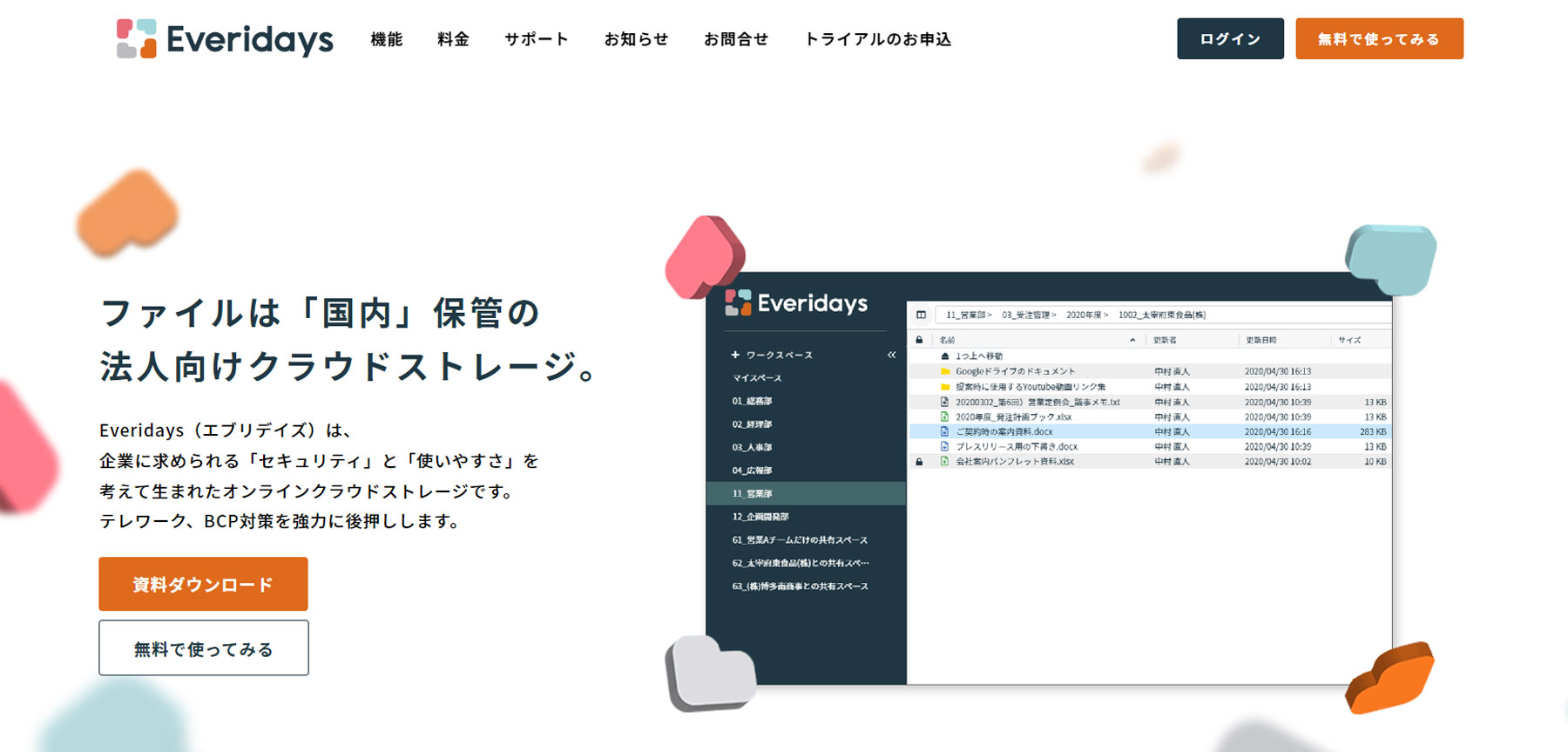Click the ログイン button
Viewport: 1568px width, 752px height.
point(1230,38)
